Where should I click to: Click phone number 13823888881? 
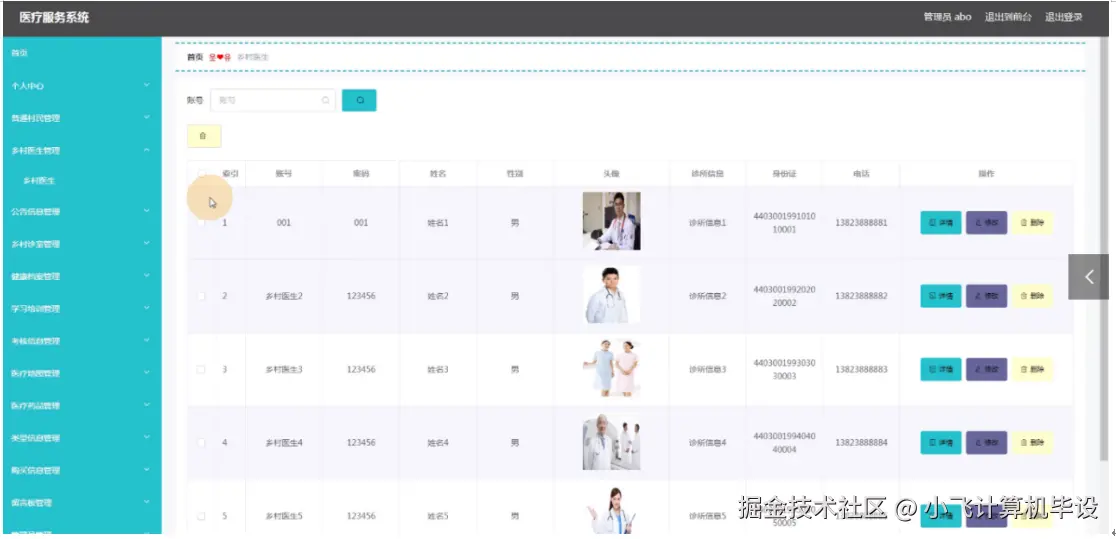861,223
